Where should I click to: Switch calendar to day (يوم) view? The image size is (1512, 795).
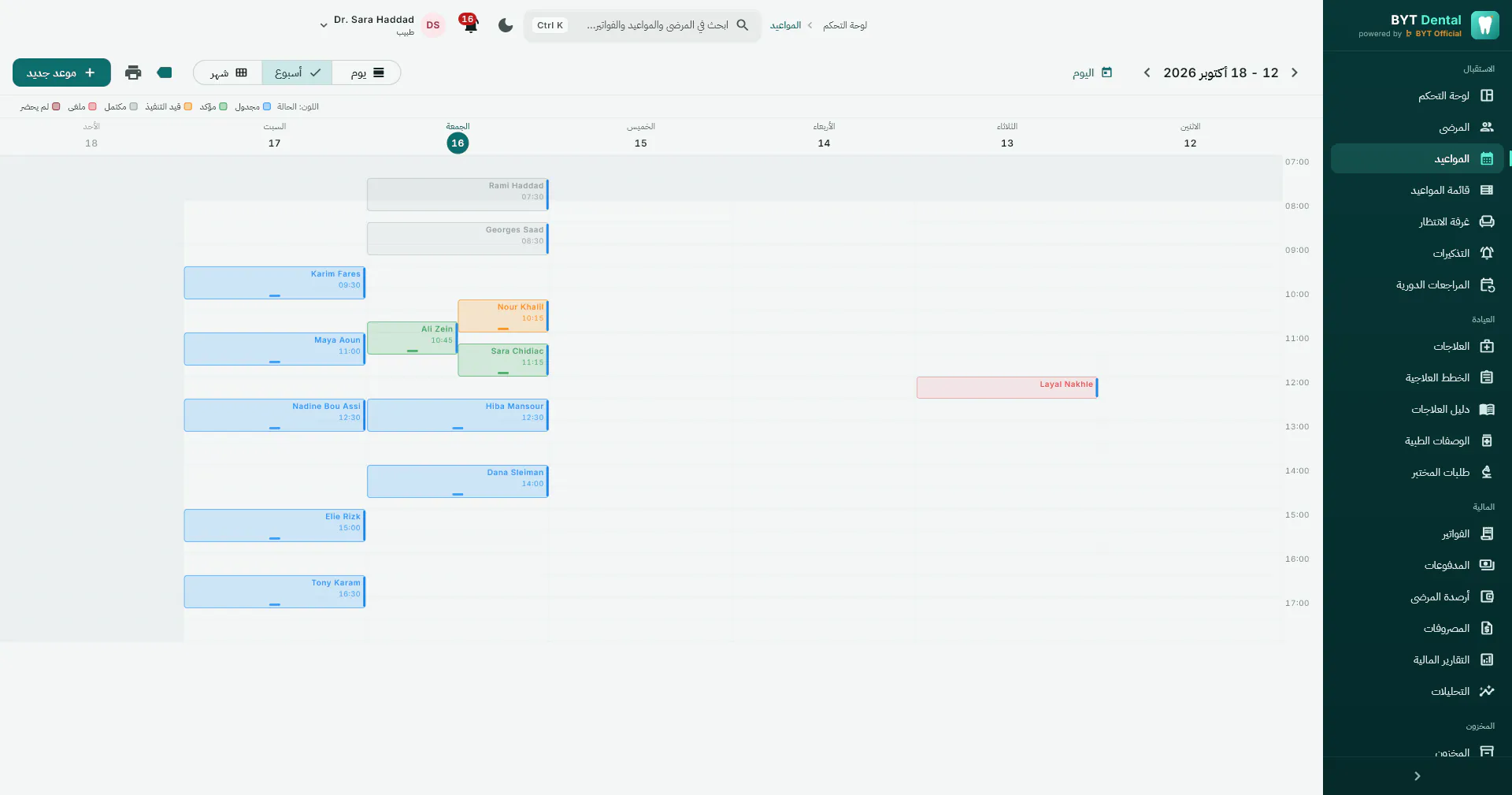367,72
